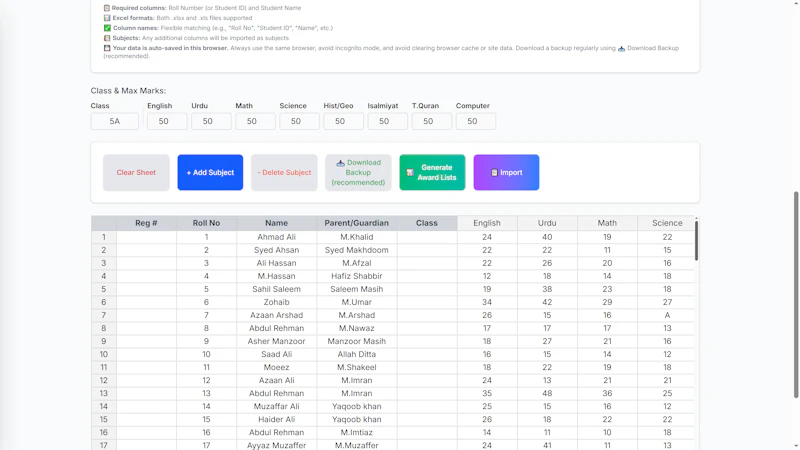Click the name cell Syed Ahsan

click(x=277, y=250)
